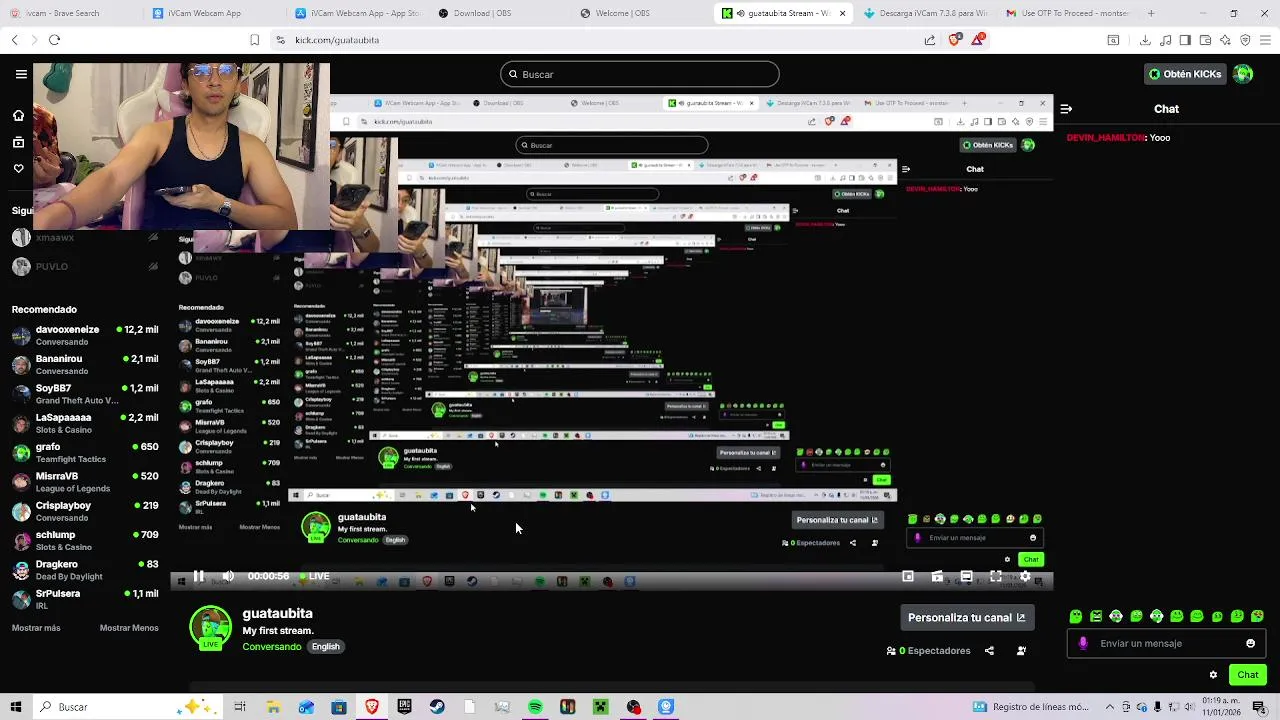This screenshot has width=1280, height=720.
Task: Collapse the chat panel with arrow icon
Action: point(1066,109)
